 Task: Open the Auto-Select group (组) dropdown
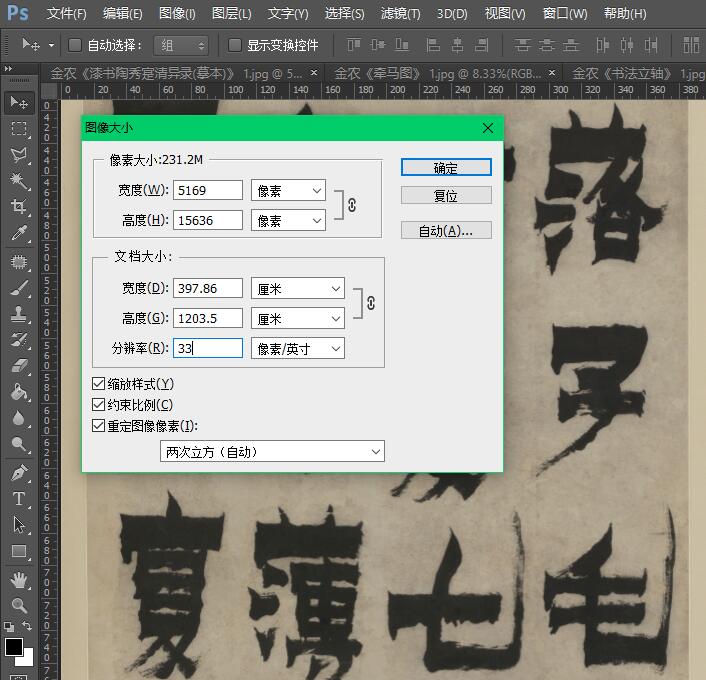181,45
